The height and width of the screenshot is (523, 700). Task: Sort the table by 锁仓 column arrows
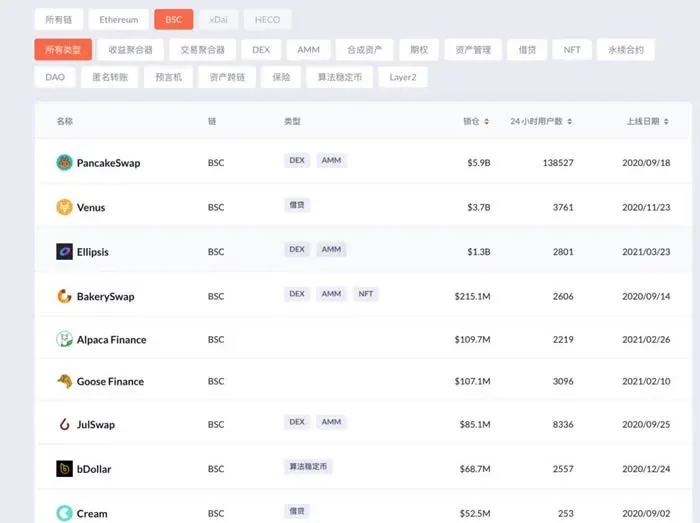486,121
